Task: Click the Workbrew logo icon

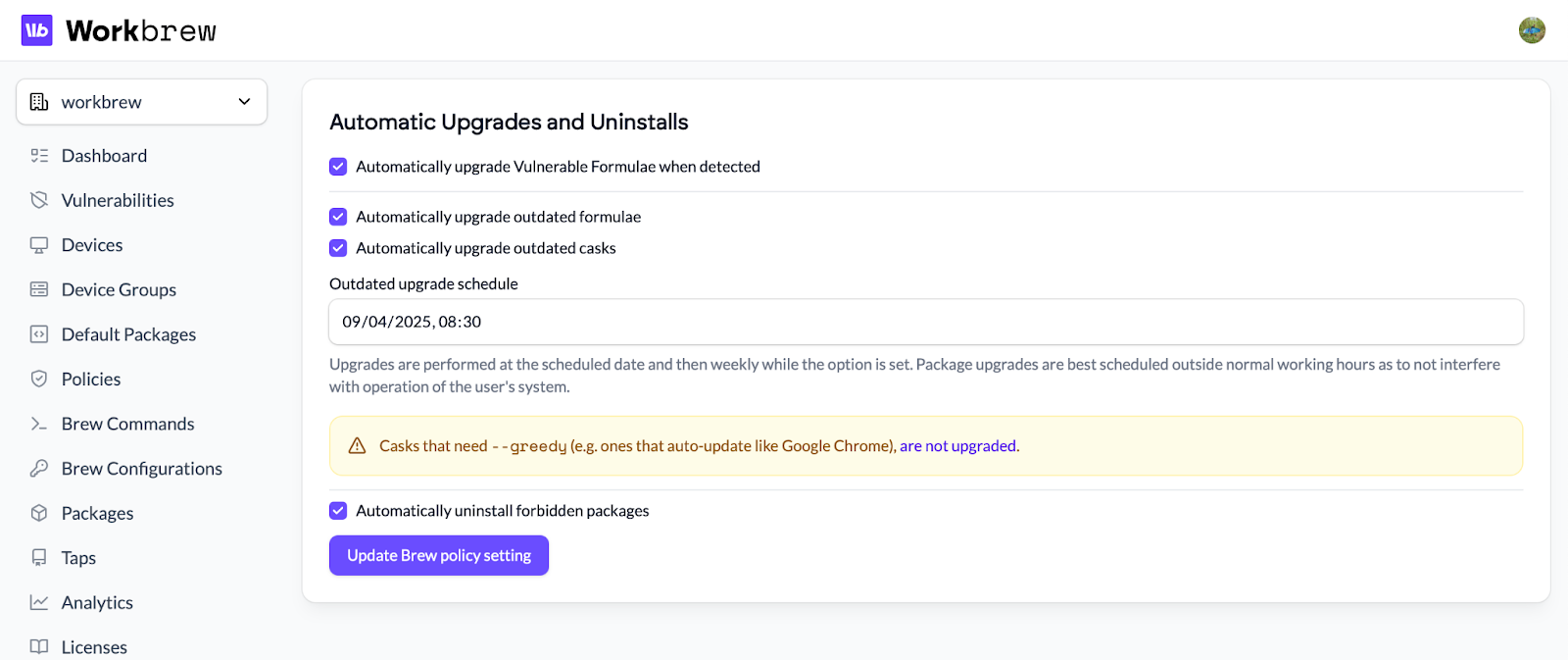Action: (37, 30)
